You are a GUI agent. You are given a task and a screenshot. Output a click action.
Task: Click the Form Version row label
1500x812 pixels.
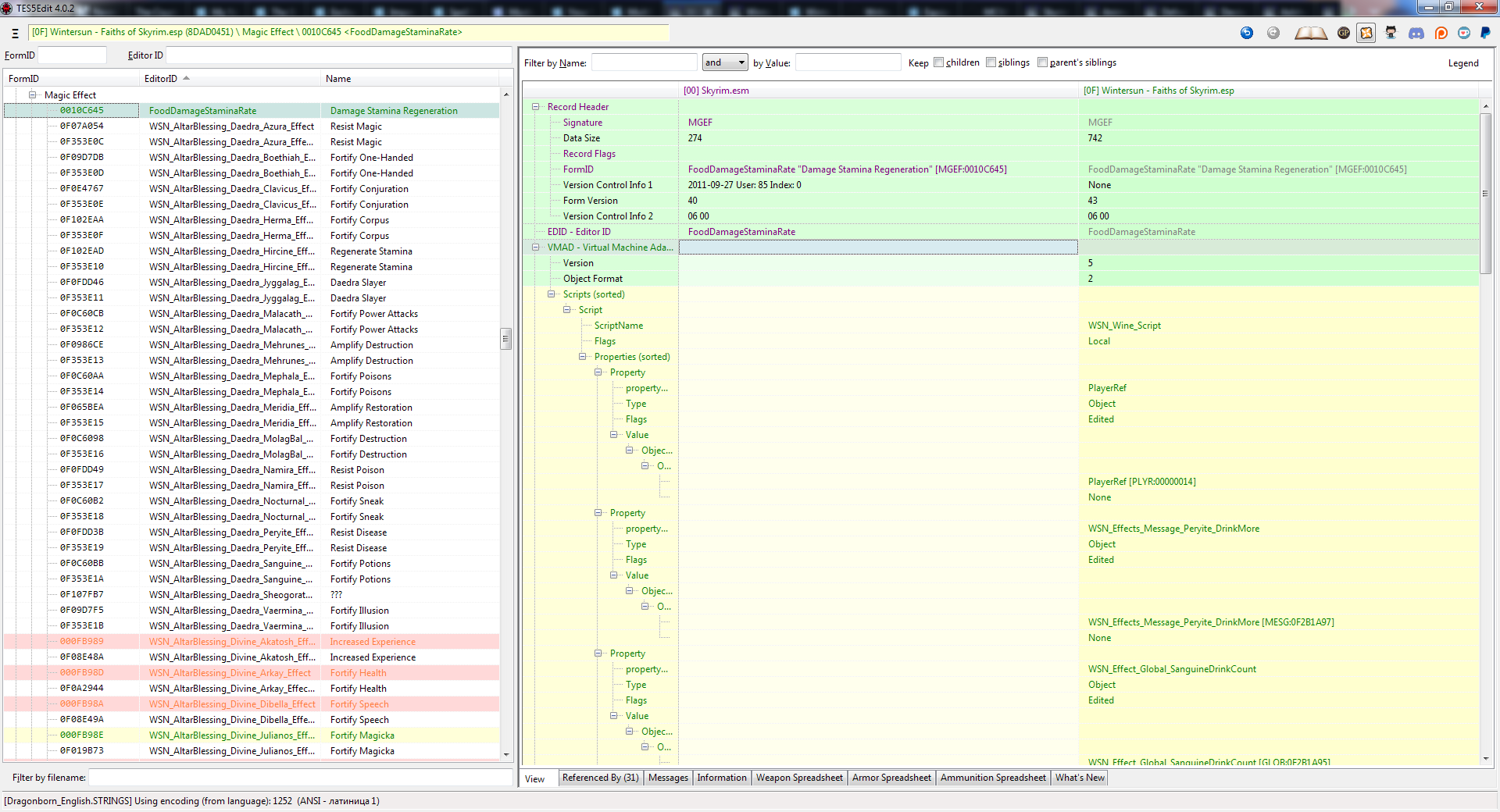click(x=591, y=201)
